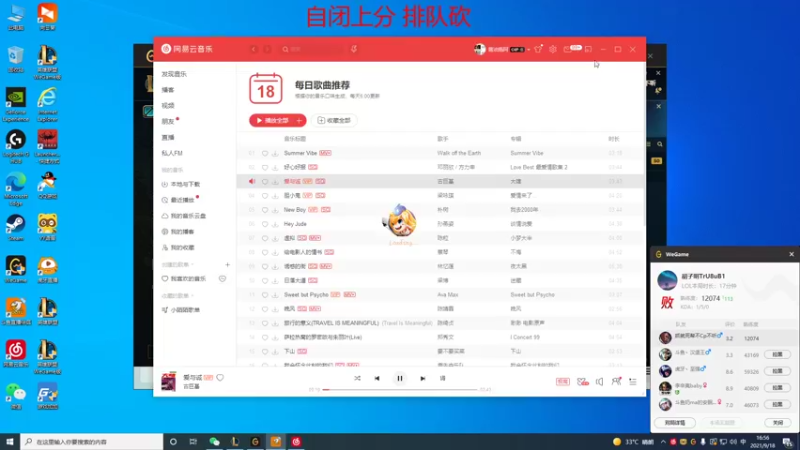Open Local and Downloads in sidebar
800x450 pixels.
[181, 184]
